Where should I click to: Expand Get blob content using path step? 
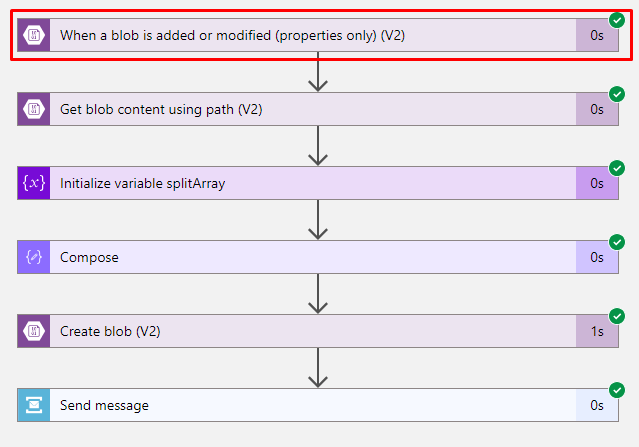[x=318, y=109]
